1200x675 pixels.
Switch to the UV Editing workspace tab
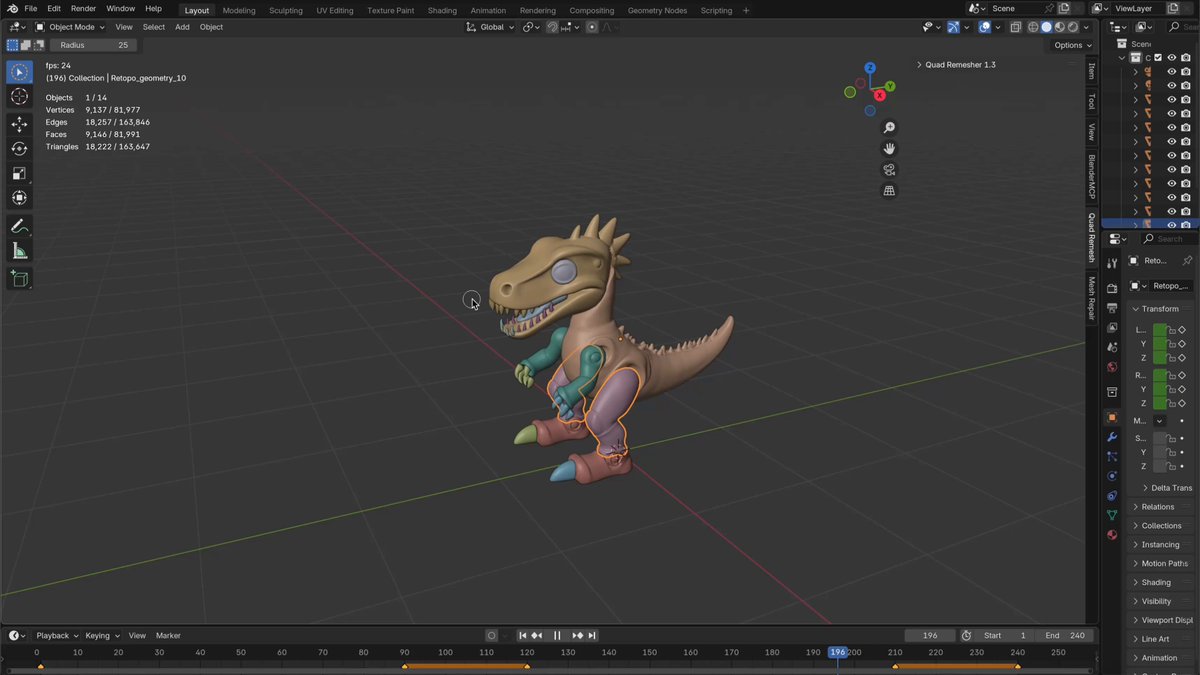coord(335,10)
